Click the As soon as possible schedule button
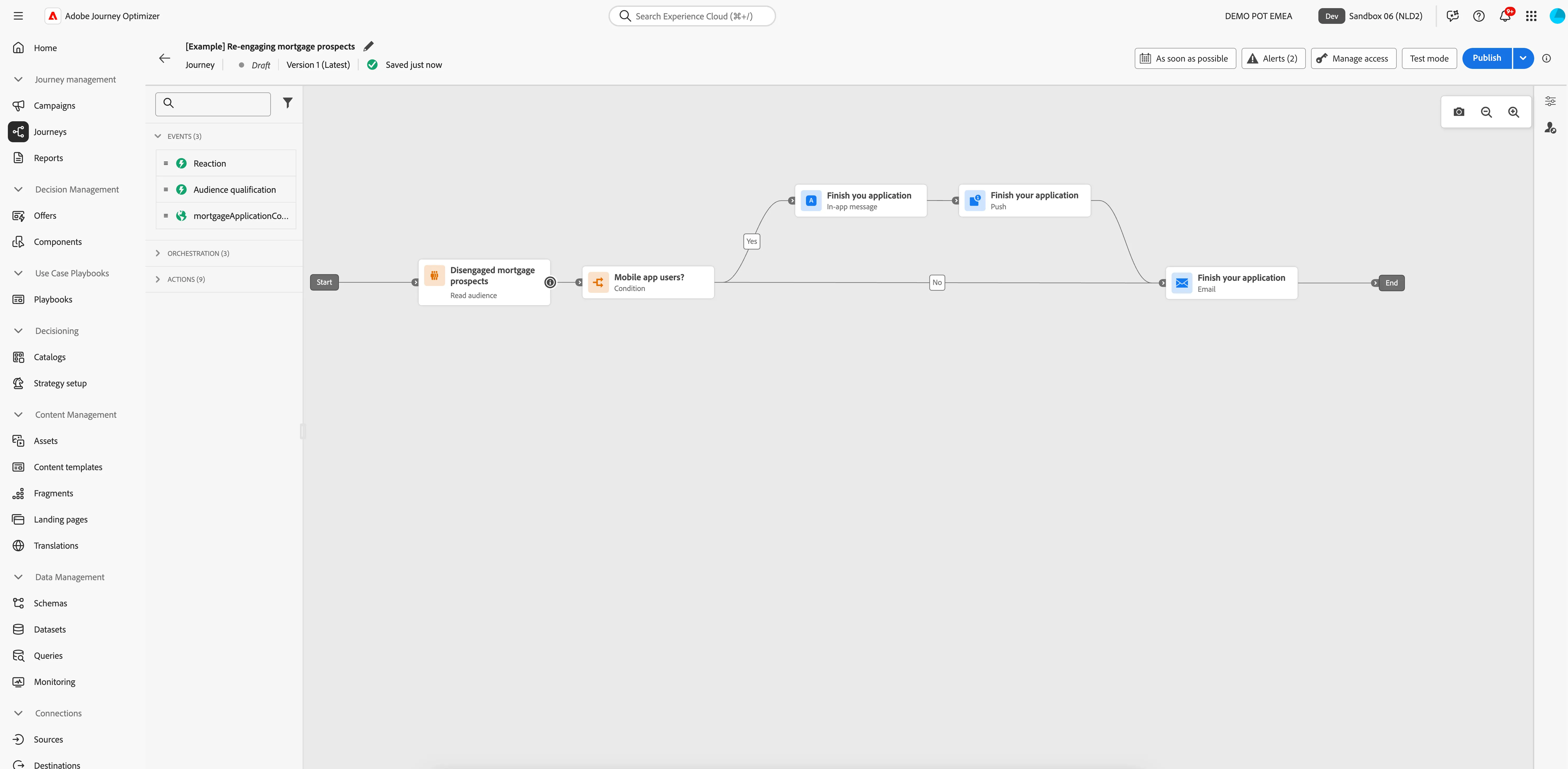The width and height of the screenshot is (1568, 769). [1185, 58]
